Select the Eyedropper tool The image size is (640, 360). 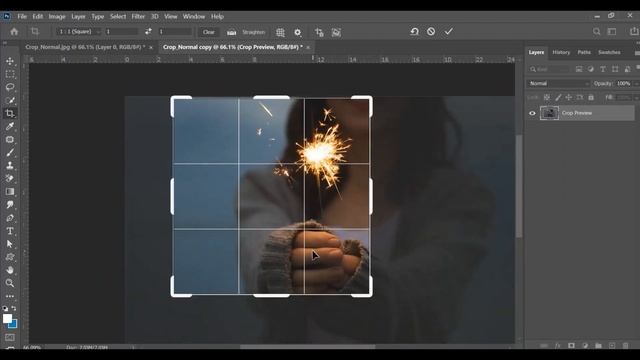tap(10, 127)
